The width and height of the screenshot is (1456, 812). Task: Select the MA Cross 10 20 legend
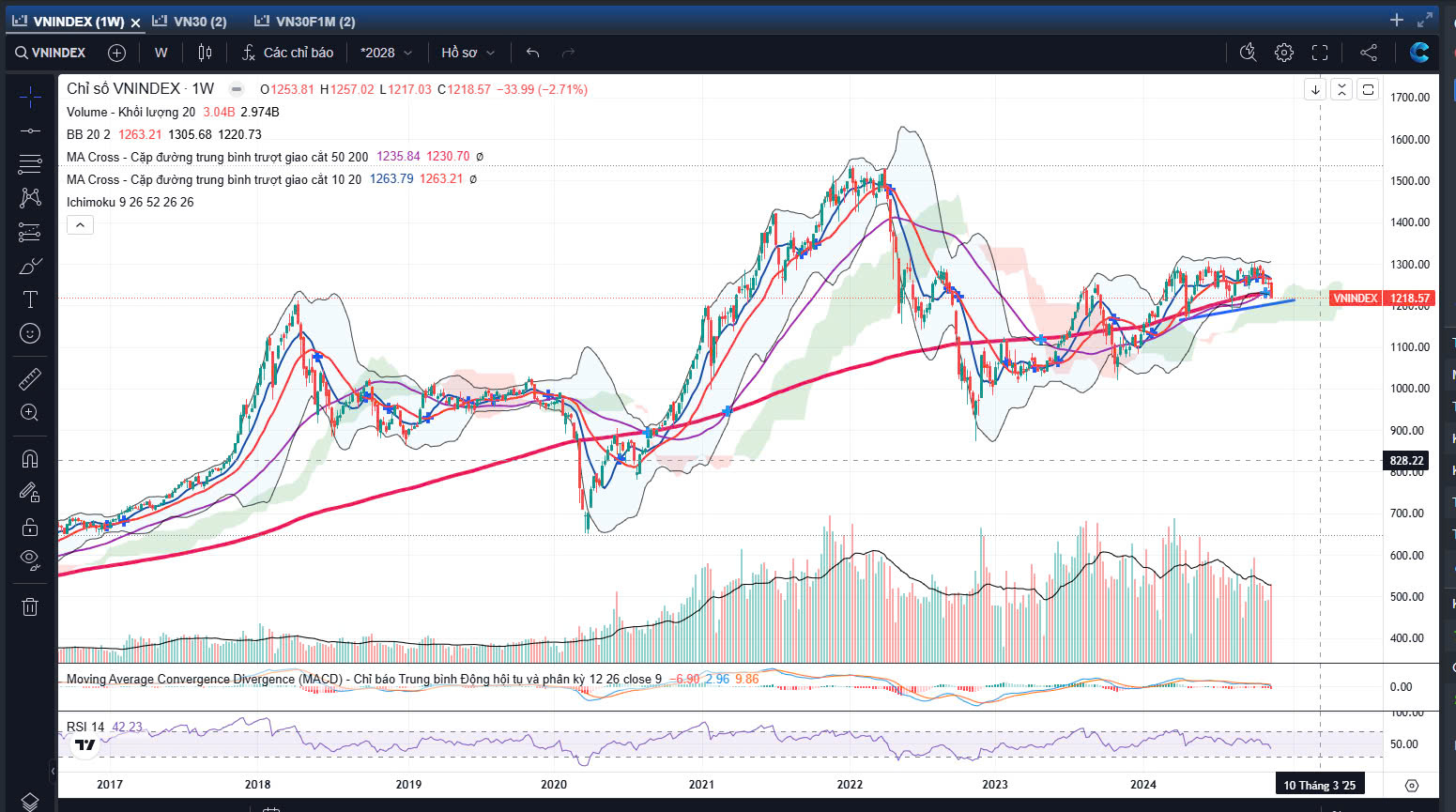coord(213,179)
